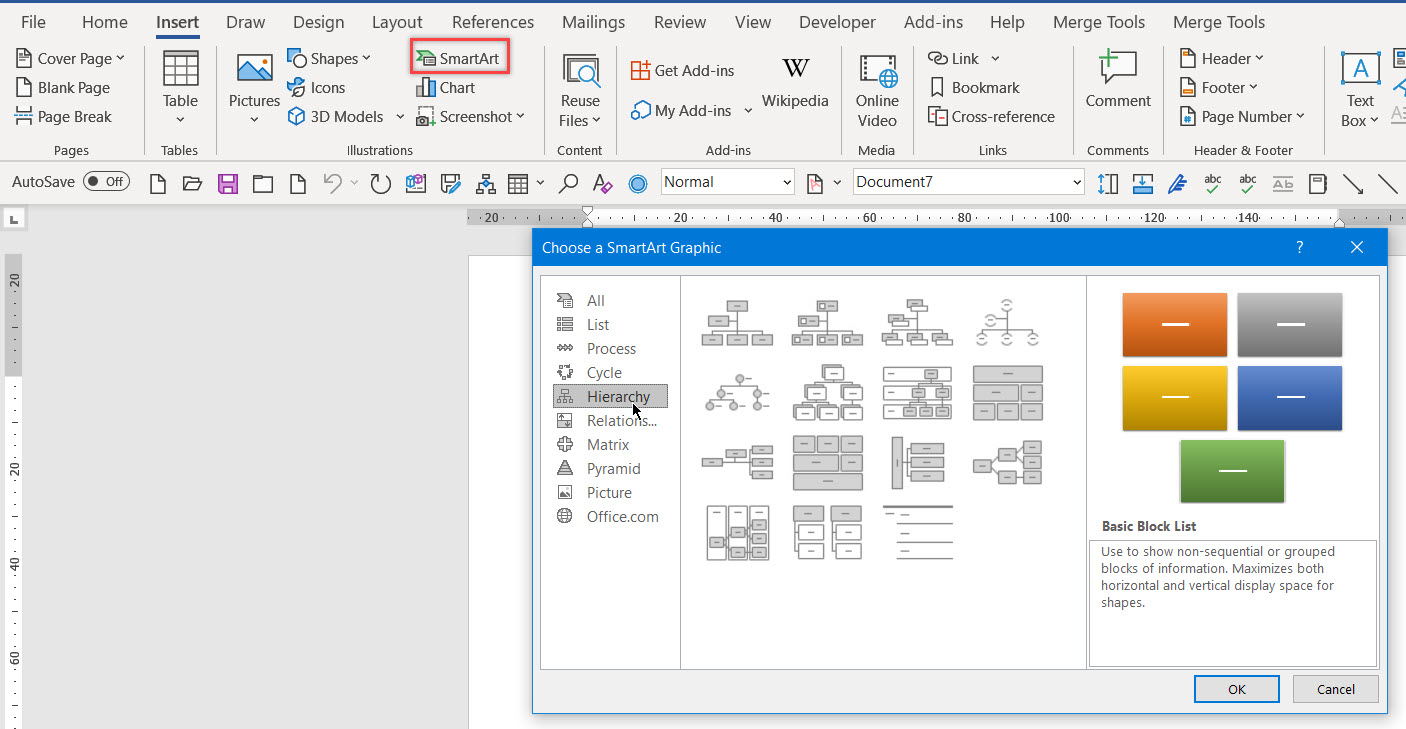The height and width of the screenshot is (729, 1406).
Task: Pick Name and Title Organization Chart layout
Action: coord(918,323)
